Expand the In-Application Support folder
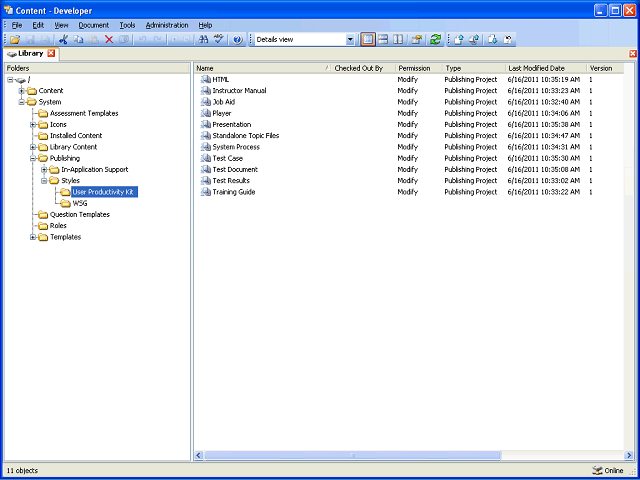 (x=44, y=169)
